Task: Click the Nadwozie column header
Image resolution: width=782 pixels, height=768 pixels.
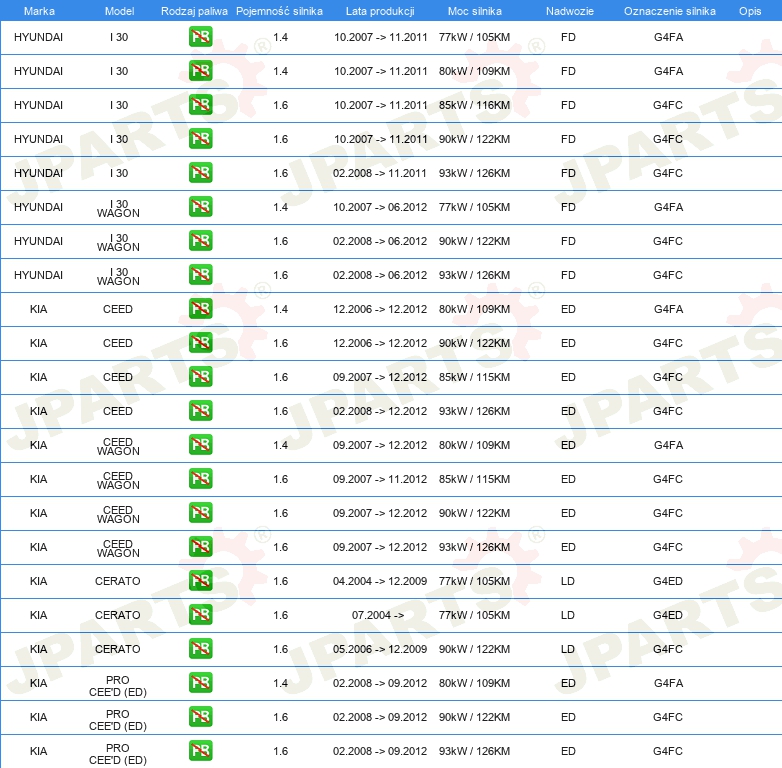Action: pos(568,10)
